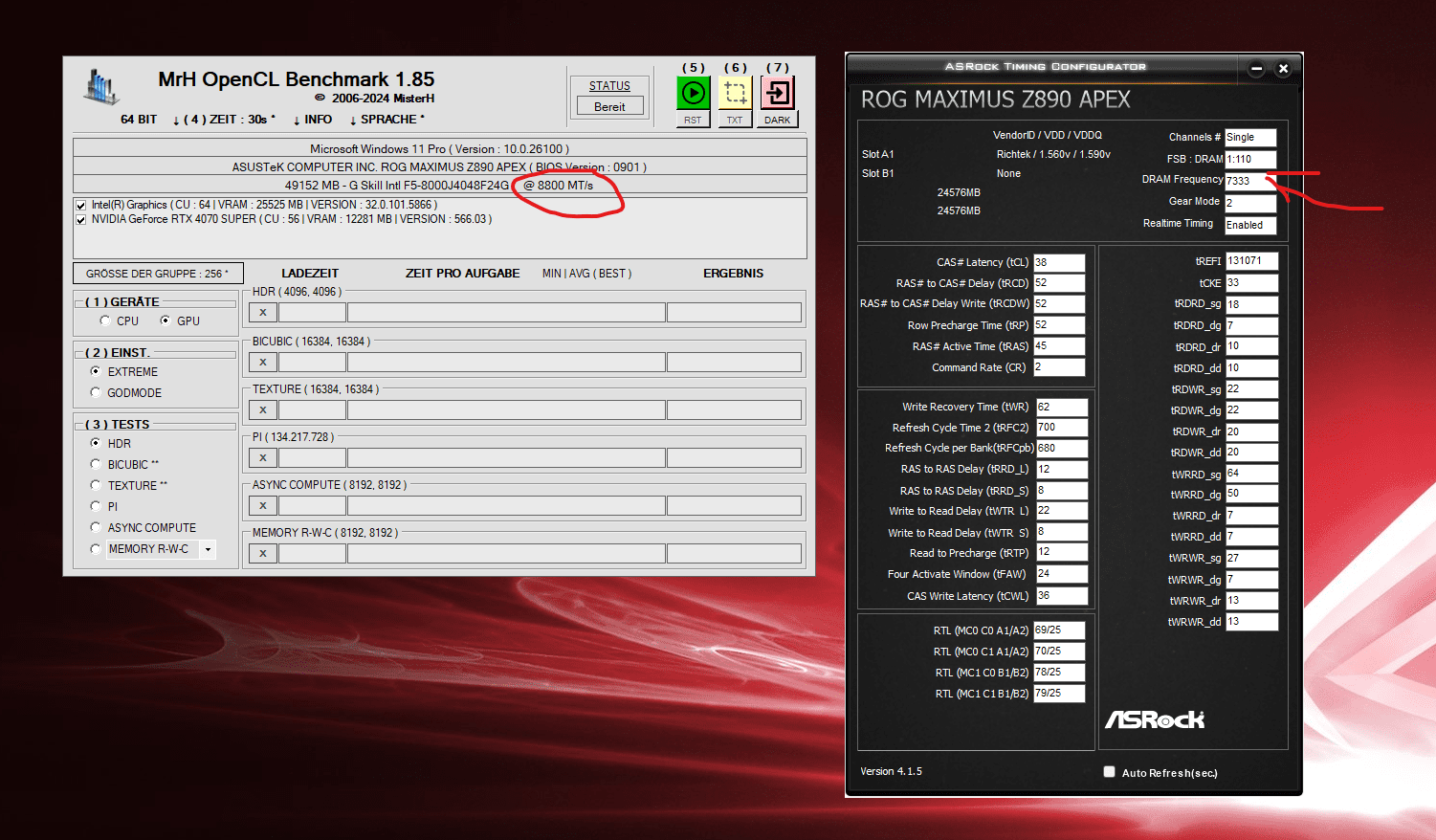
Task: Uncheck the NVIDIA GeForce RTX 4070 SUPER checkbox
Action: click(x=81, y=219)
